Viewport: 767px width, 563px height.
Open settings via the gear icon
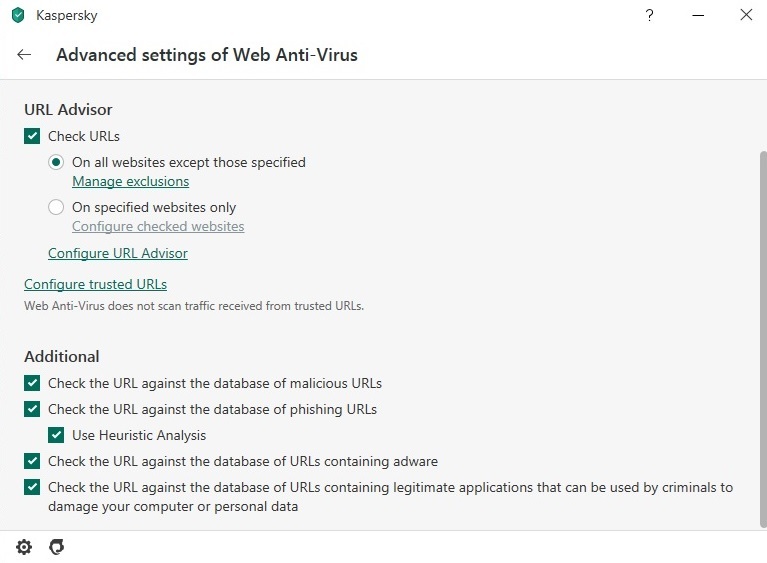pyautogui.click(x=24, y=547)
